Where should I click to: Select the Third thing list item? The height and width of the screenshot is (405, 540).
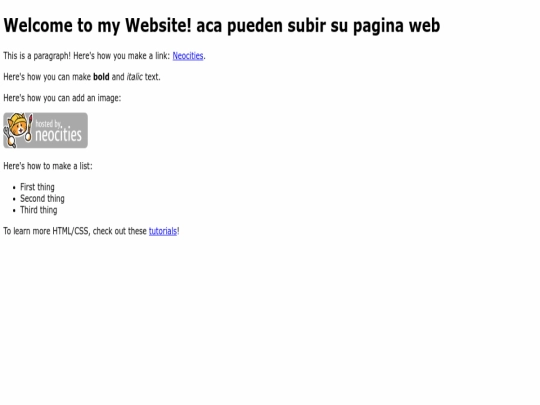(39, 210)
